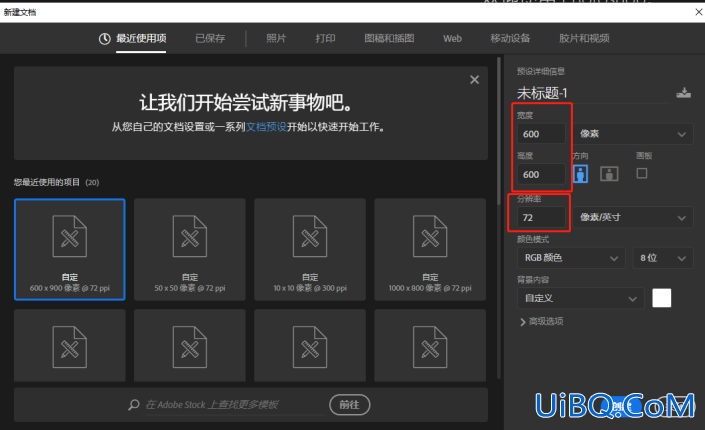Open the 最近使用项 tab
Viewport: 705px width, 430px height.
point(141,39)
